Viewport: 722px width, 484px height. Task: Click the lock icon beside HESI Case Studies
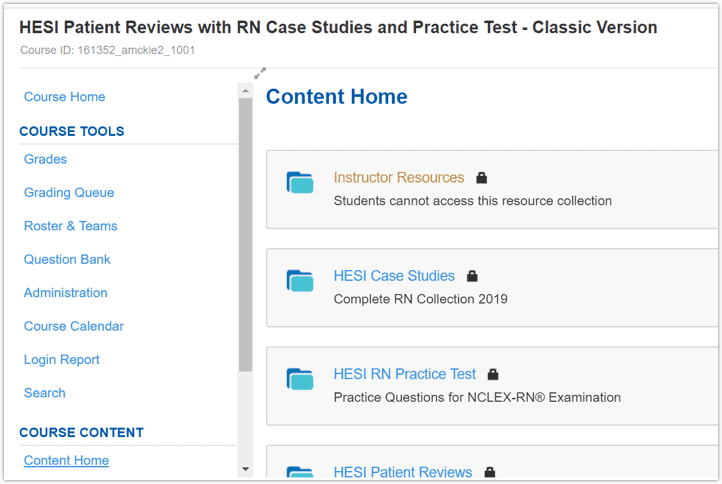(x=472, y=276)
